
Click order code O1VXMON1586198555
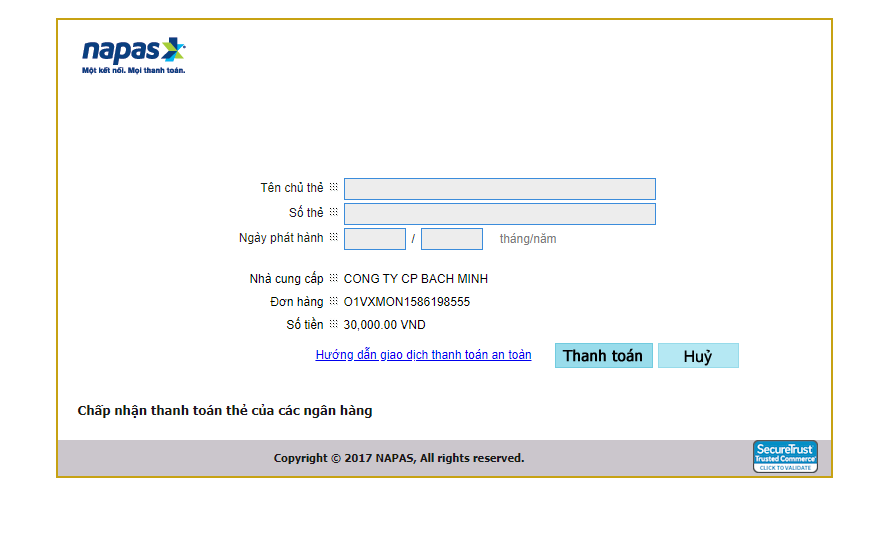coord(407,302)
